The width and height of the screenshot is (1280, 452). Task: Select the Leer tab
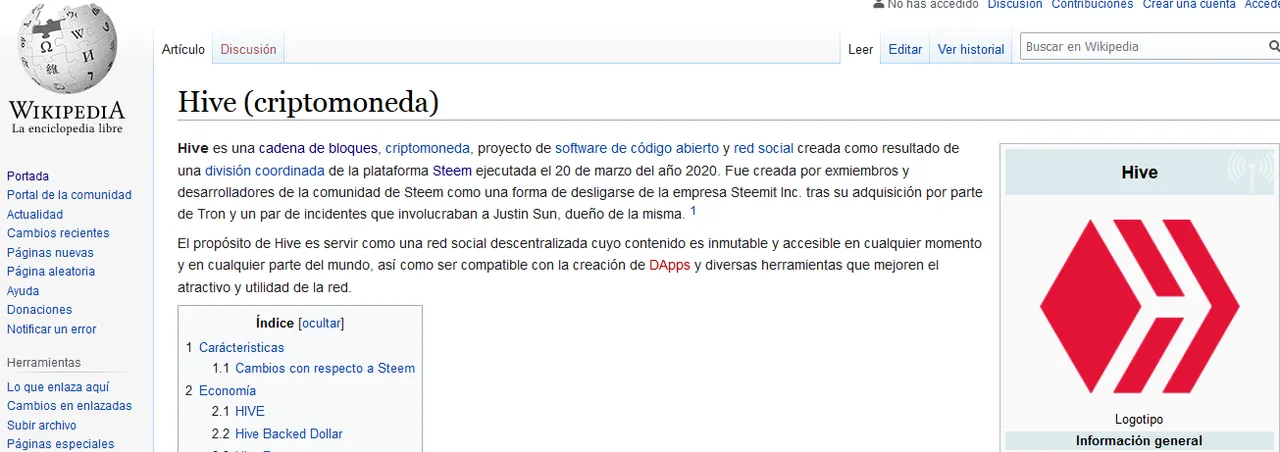click(860, 49)
